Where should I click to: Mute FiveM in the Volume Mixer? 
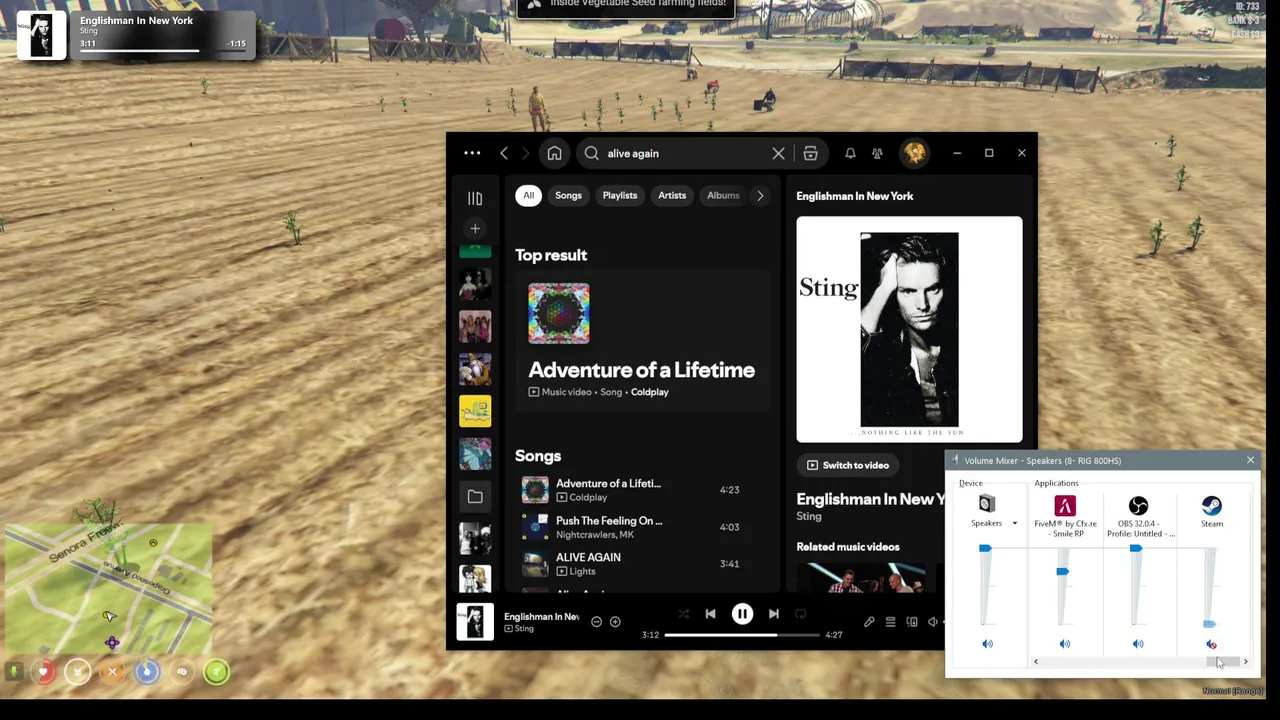pos(1064,644)
